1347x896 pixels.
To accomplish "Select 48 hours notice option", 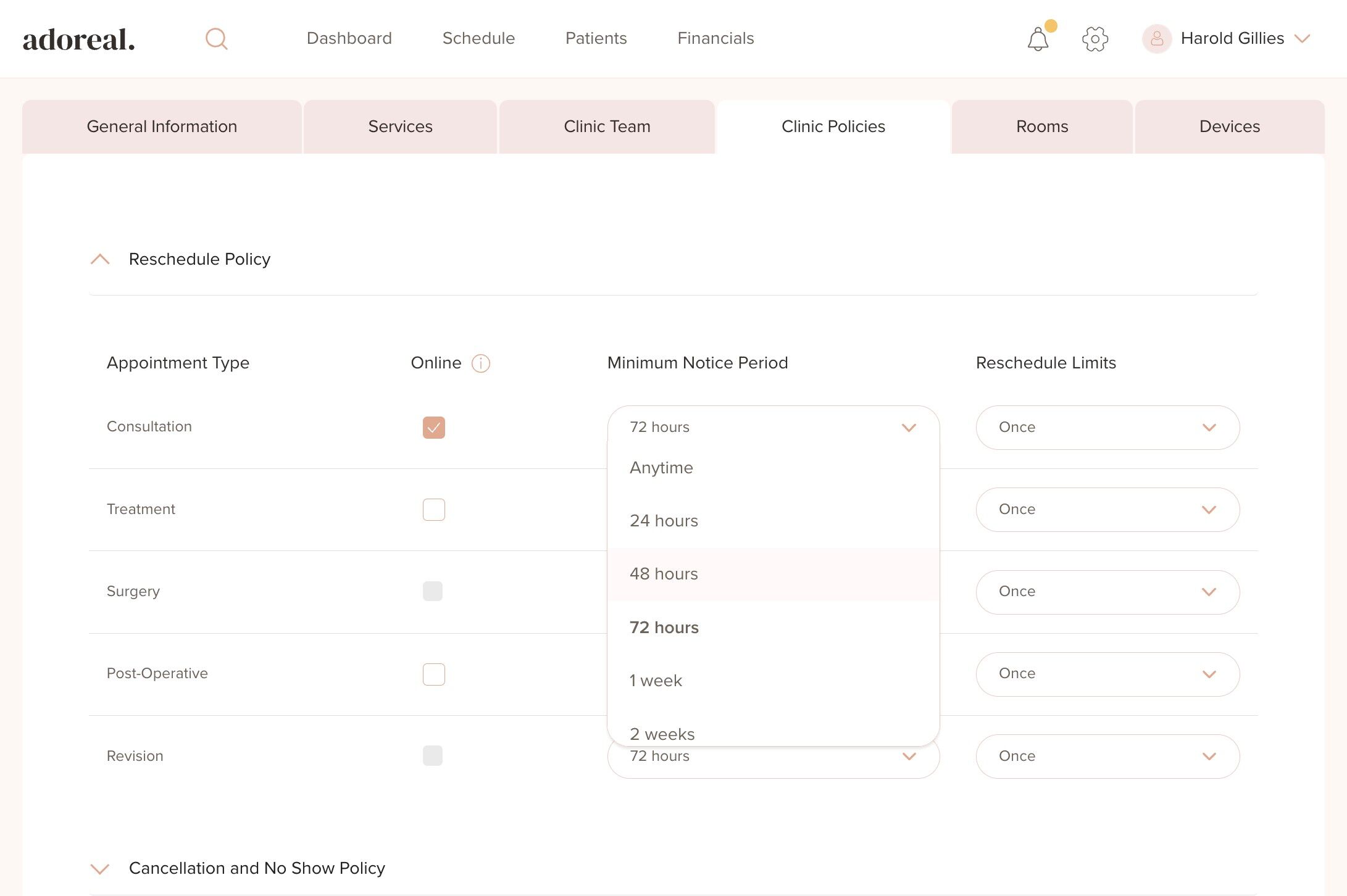I will (664, 574).
